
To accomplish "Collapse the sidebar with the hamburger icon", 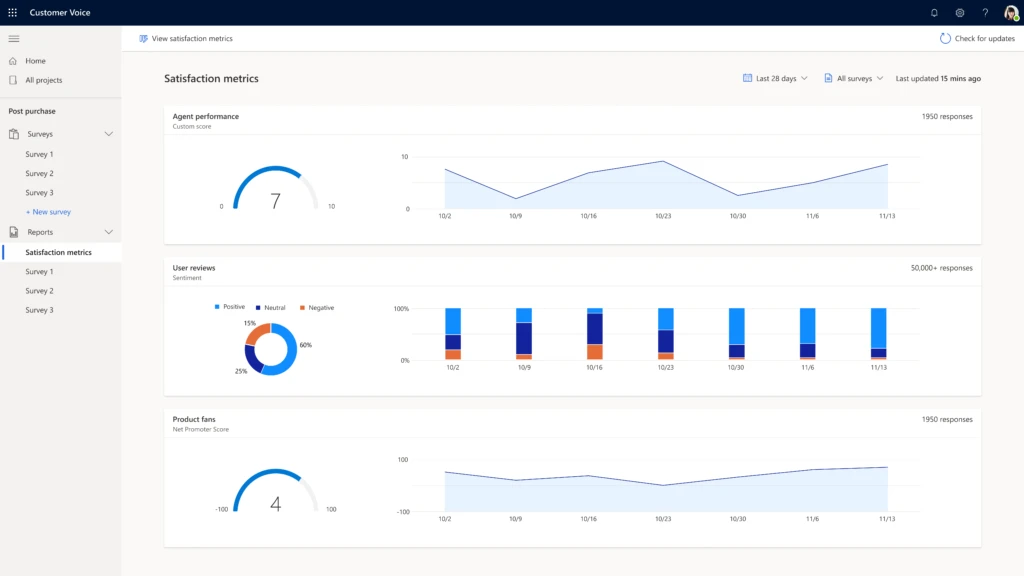I will coord(14,38).
